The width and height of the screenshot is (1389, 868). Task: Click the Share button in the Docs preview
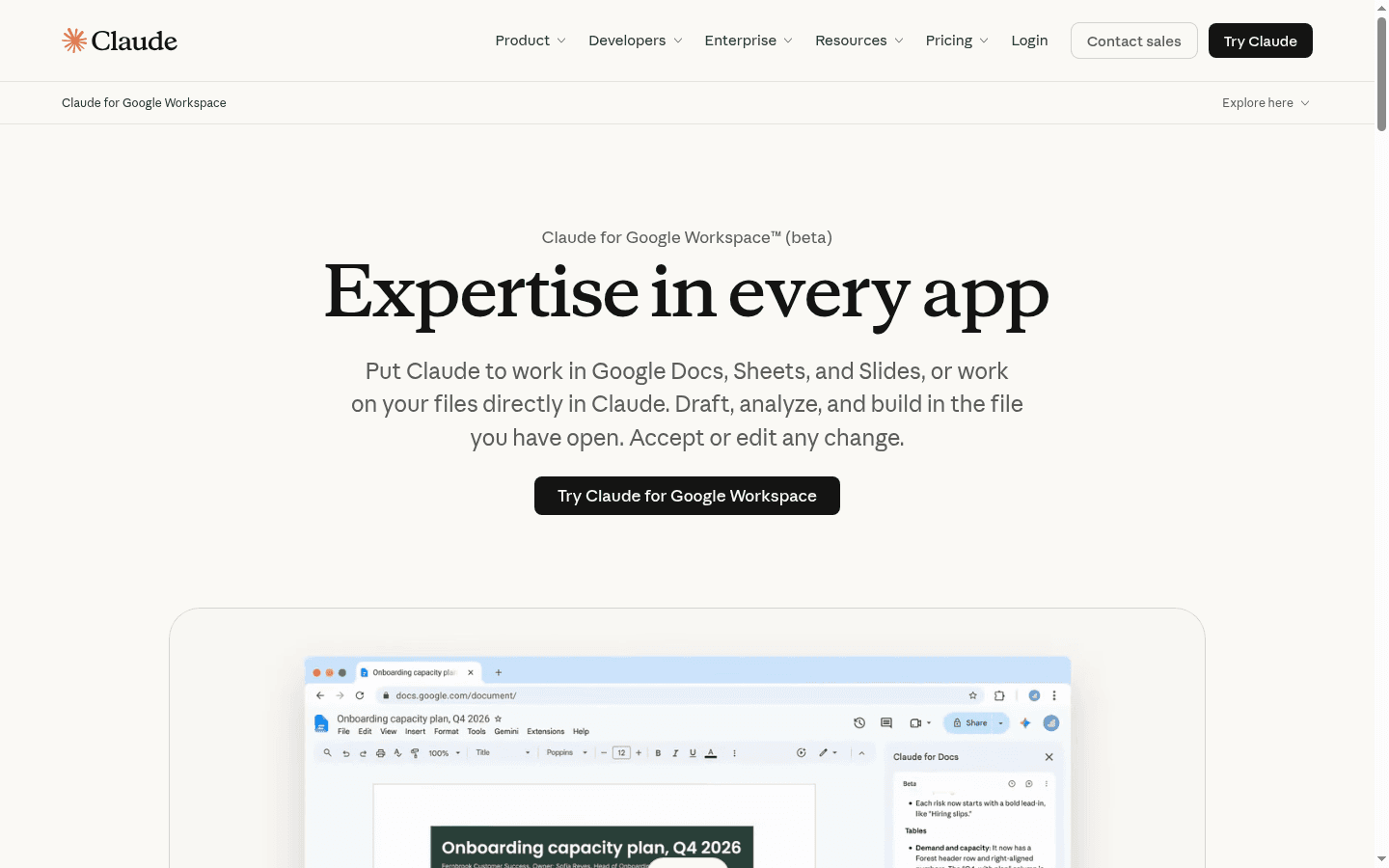click(970, 722)
